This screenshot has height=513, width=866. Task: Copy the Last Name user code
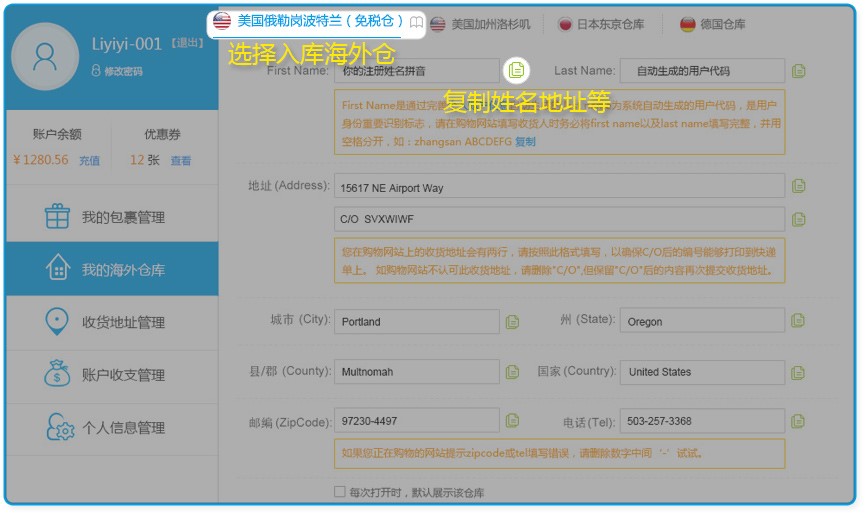coord(798,71)
